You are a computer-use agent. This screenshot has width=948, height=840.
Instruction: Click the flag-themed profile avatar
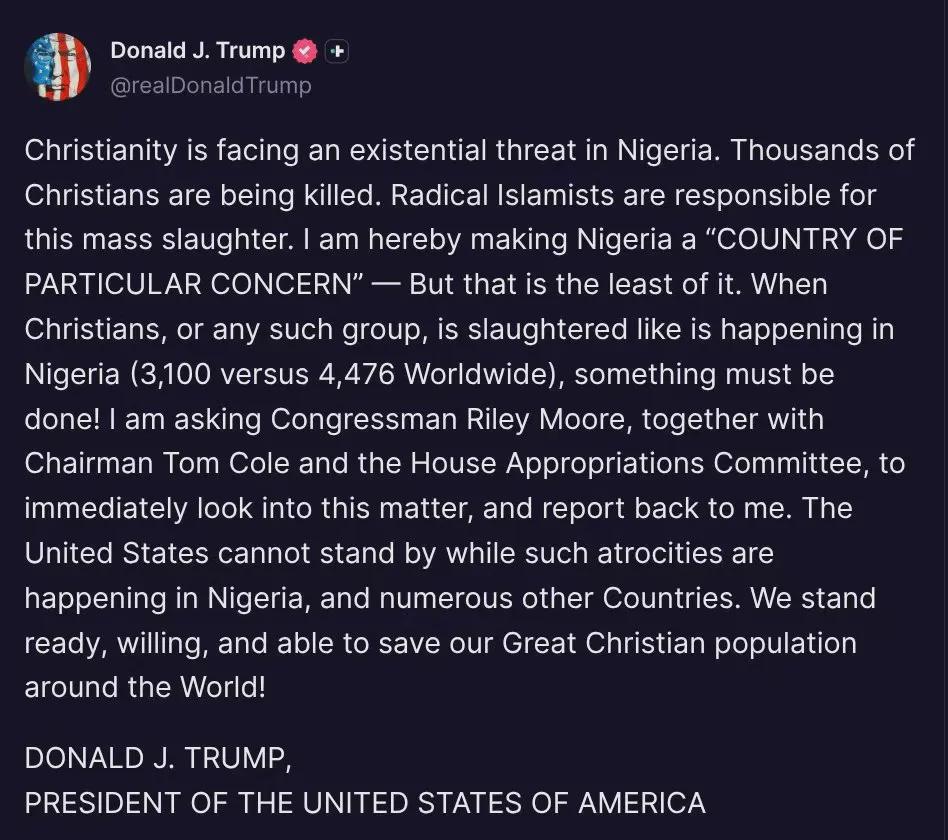tap(57, 66)
